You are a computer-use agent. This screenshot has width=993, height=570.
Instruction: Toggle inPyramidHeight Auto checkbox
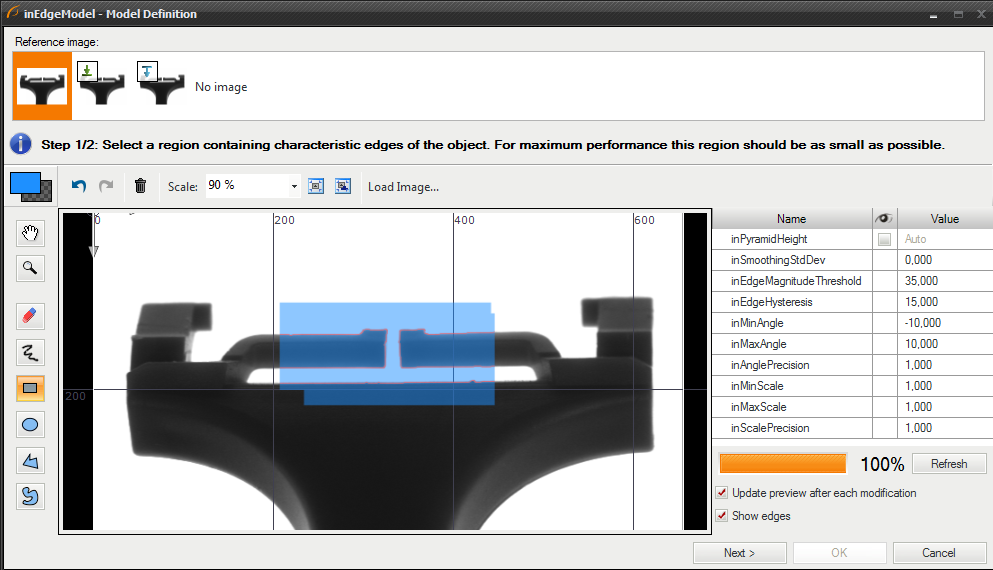tap(884, 240)
